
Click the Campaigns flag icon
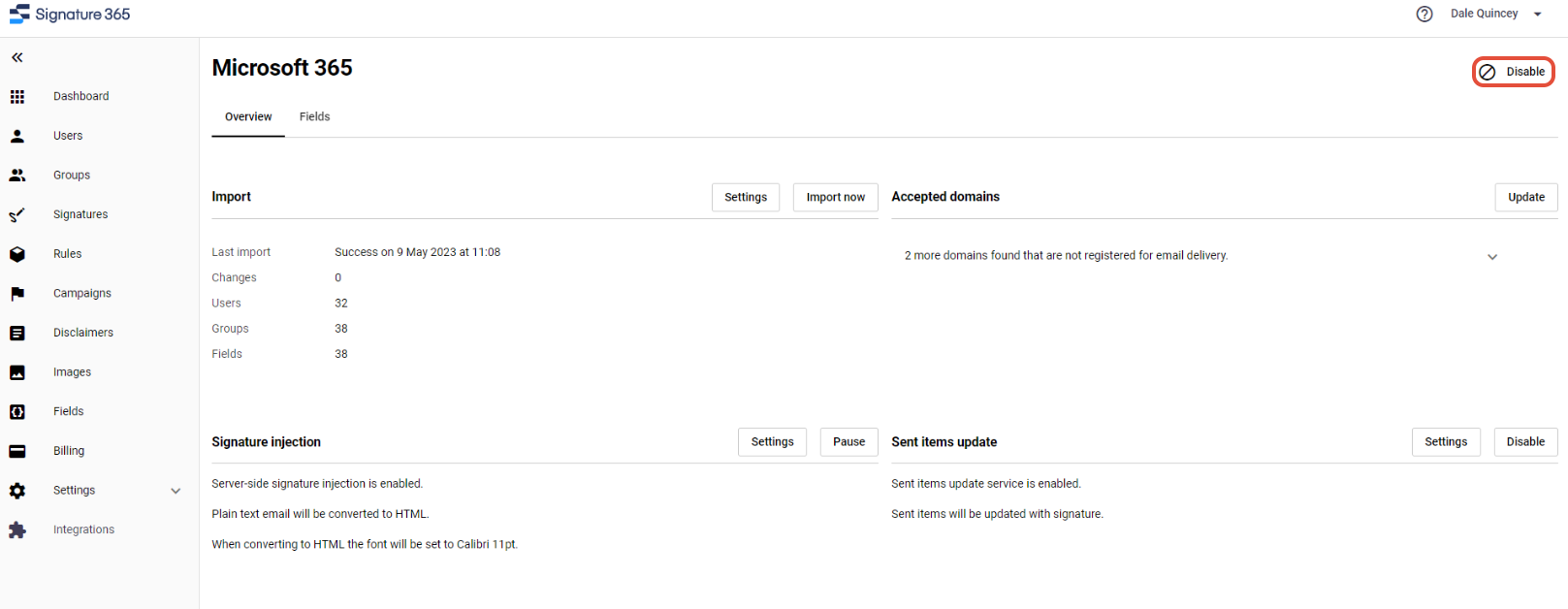click(17, 293)
